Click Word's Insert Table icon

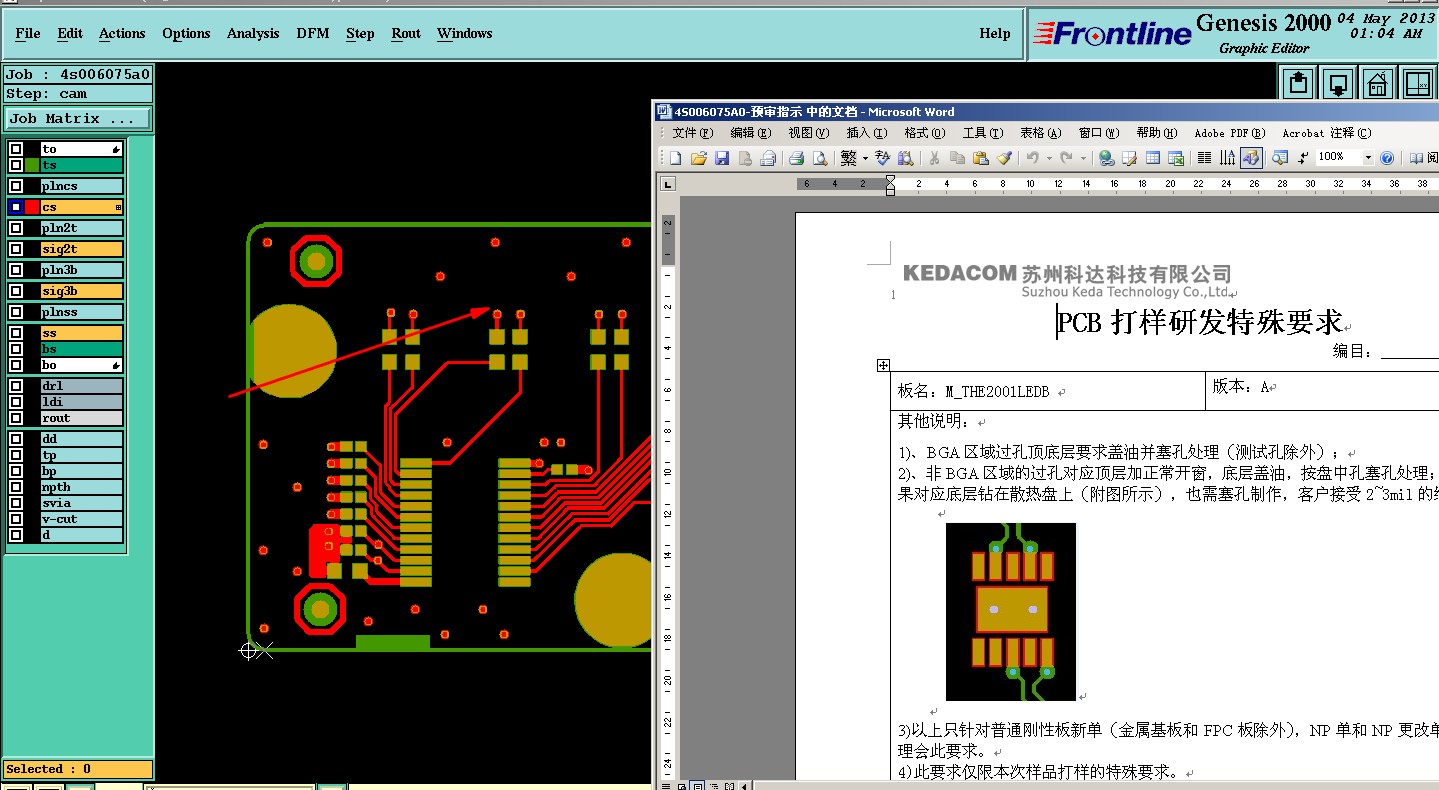(1152, 158)
